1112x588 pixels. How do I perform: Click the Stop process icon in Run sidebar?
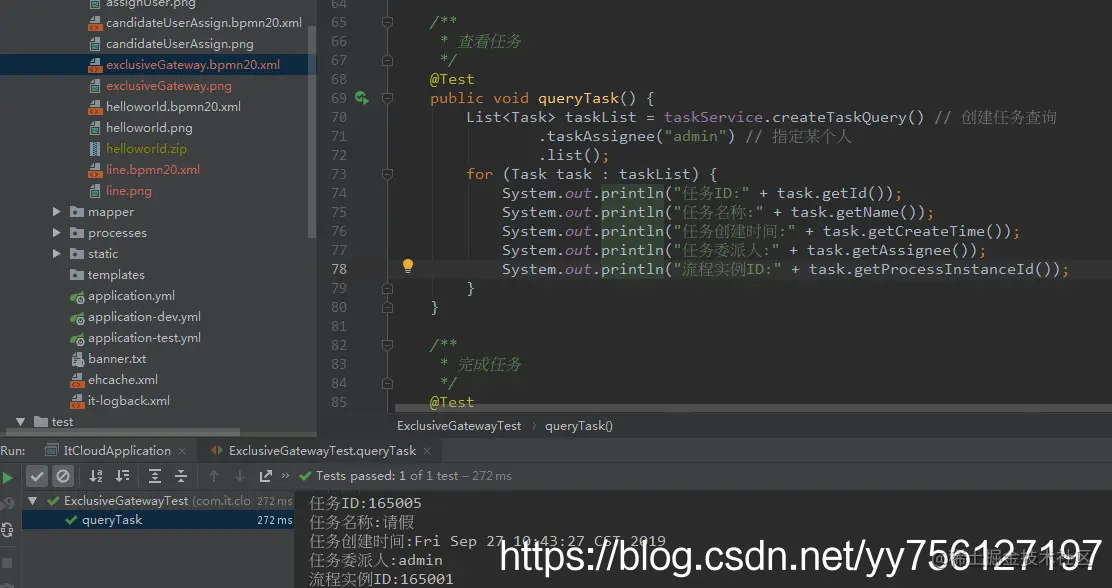pyautogui.click(x=7, y=564)
